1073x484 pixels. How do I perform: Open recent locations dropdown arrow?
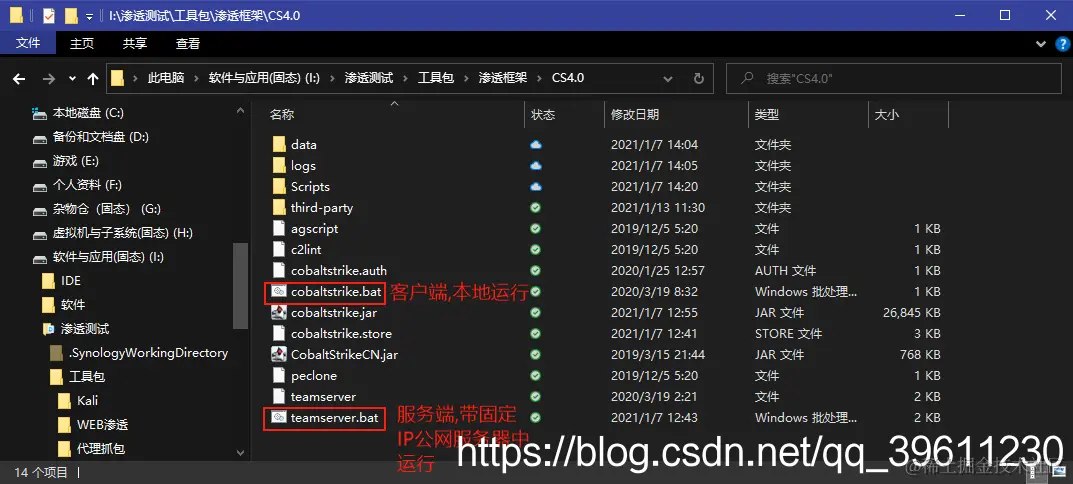click(73, 79)
